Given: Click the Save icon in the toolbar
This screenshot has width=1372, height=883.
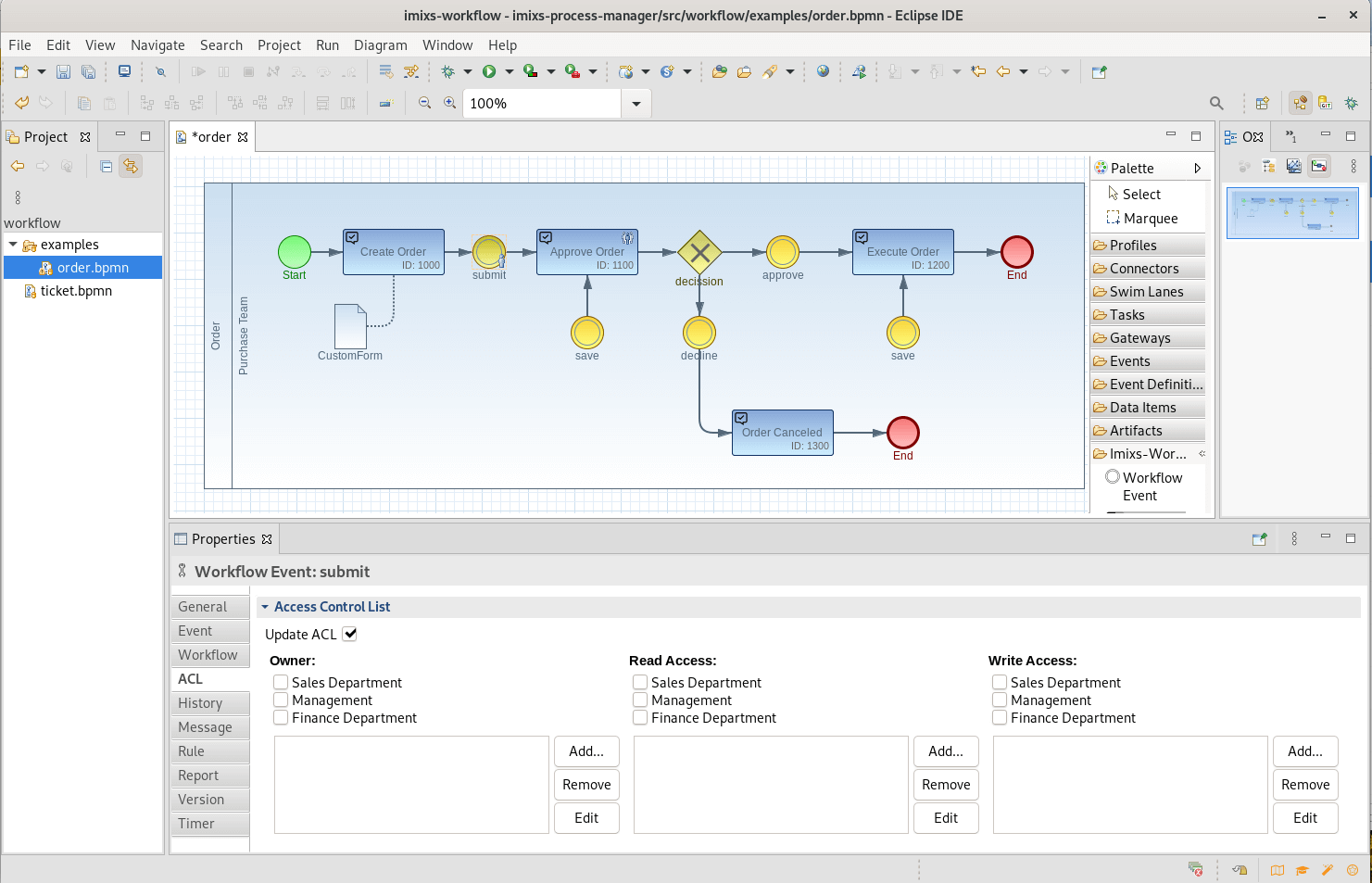Looking at the screenshot, I should [x=62, y=71].
